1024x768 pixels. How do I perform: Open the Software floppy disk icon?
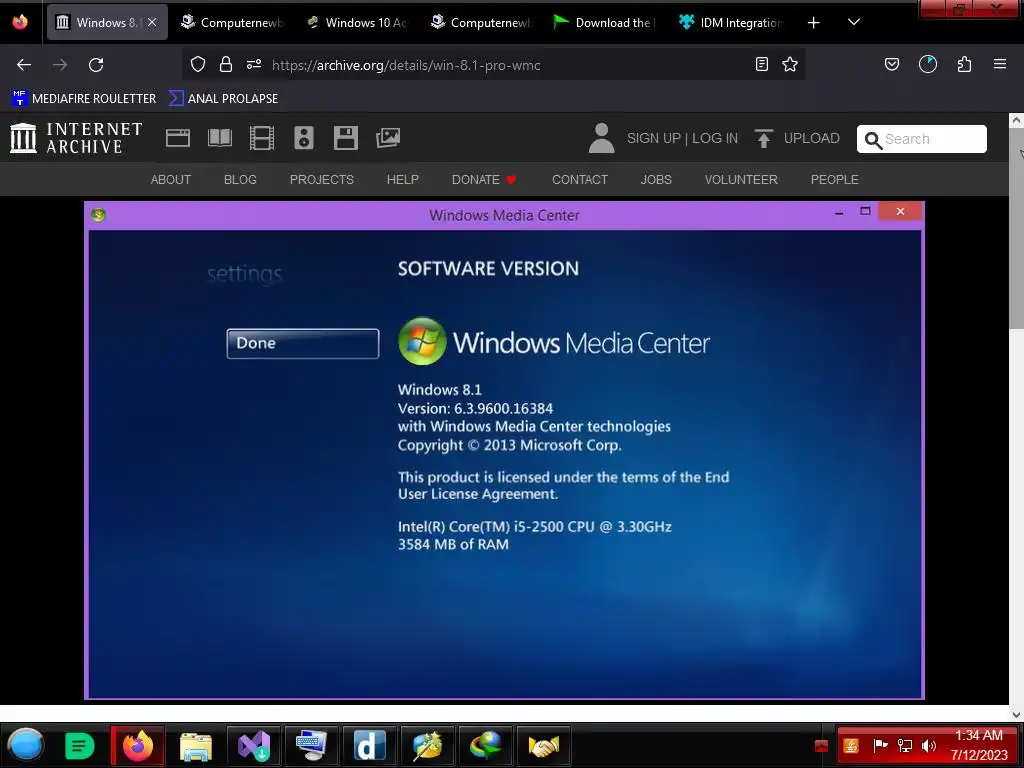345,138
